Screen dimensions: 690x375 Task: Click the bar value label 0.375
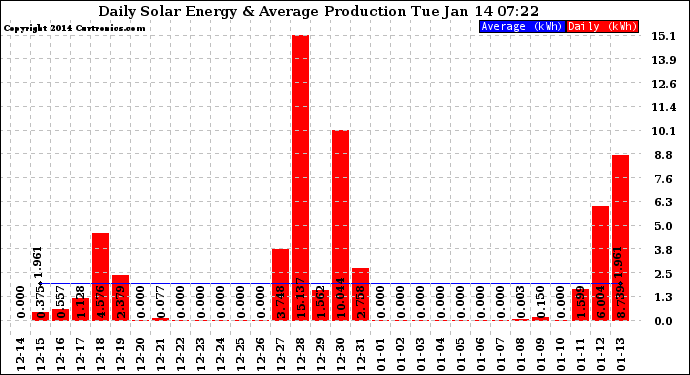click(40, 302)
